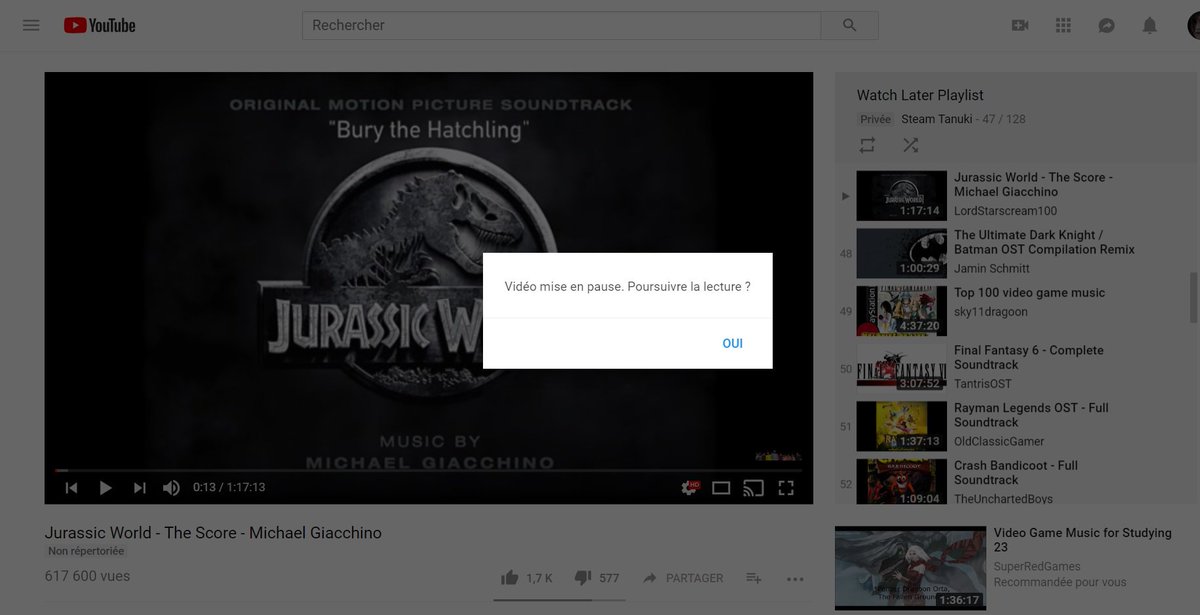Open the more actions ellipsis menu
This screenshot has width=1200, height=615.
tap(795, 578)
